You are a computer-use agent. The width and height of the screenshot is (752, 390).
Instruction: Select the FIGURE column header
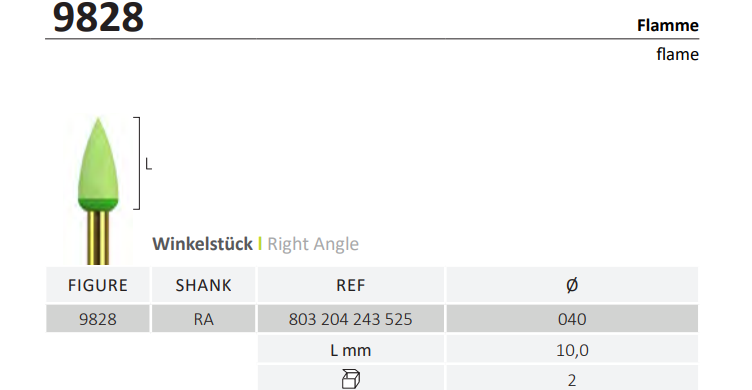coord(98,285)
